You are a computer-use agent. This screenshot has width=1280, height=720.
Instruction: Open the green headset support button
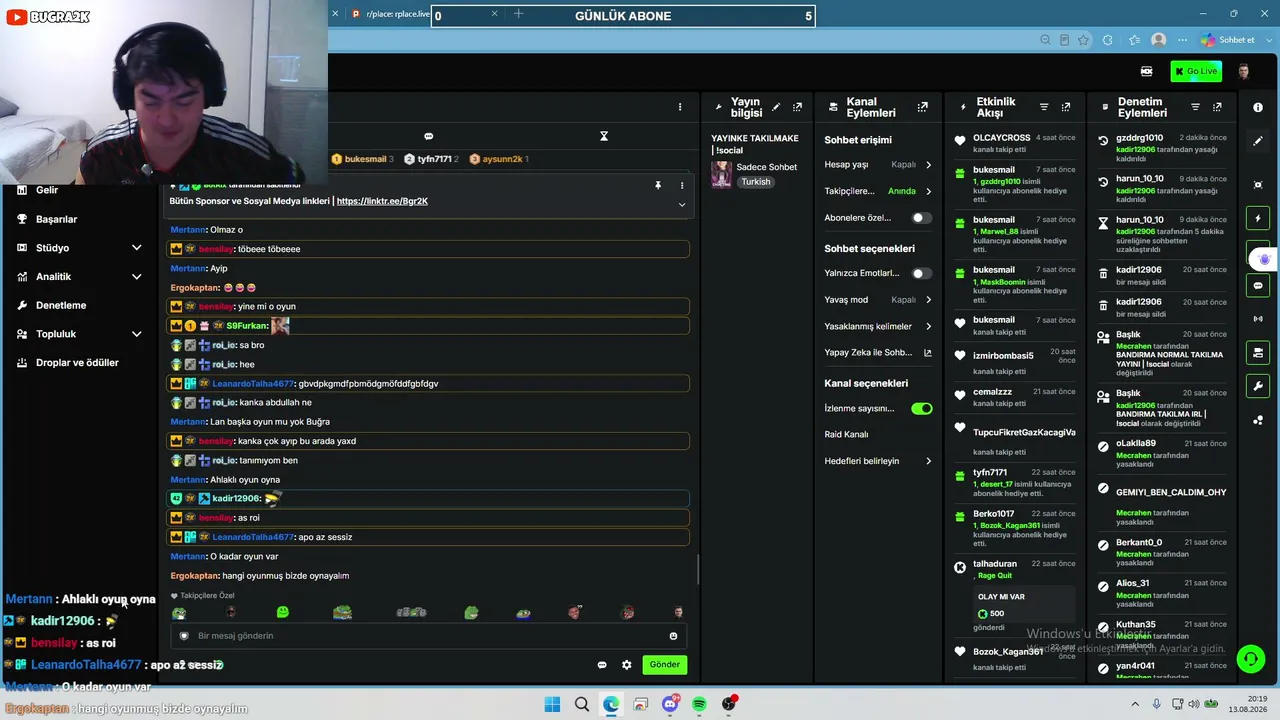coord(1250,658)
